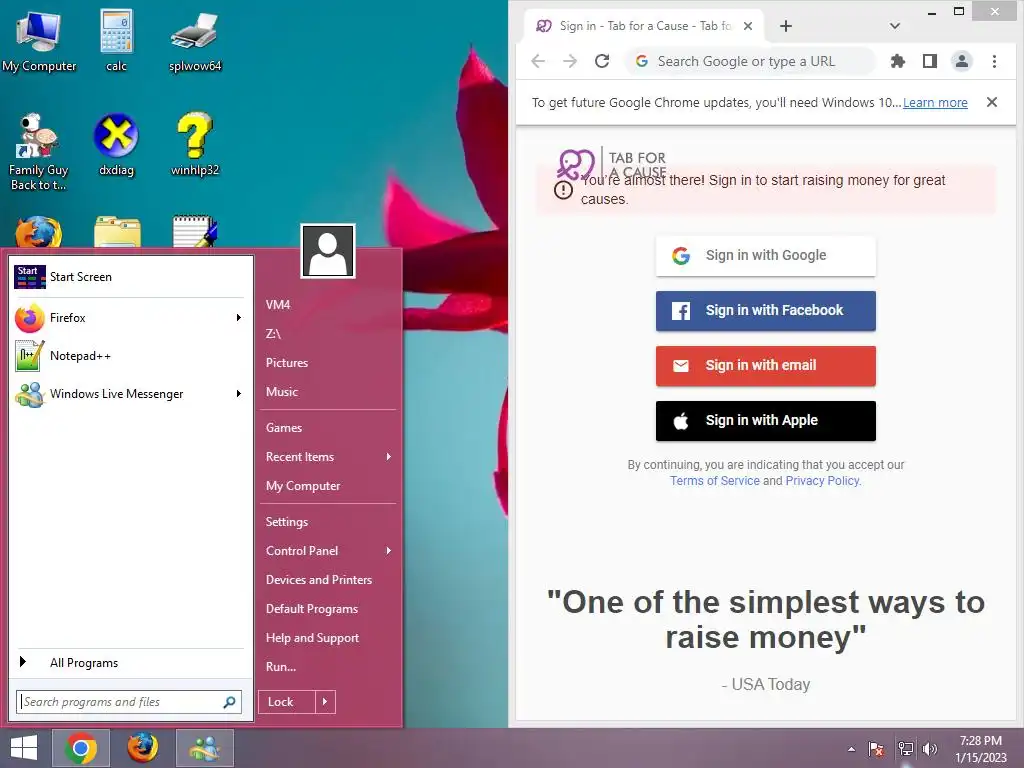Close the Tab for a Cause browser tab
Image resolution: width=1024 pixels, height=768 pixels.
pyautogui.click(x=748, y=26)
